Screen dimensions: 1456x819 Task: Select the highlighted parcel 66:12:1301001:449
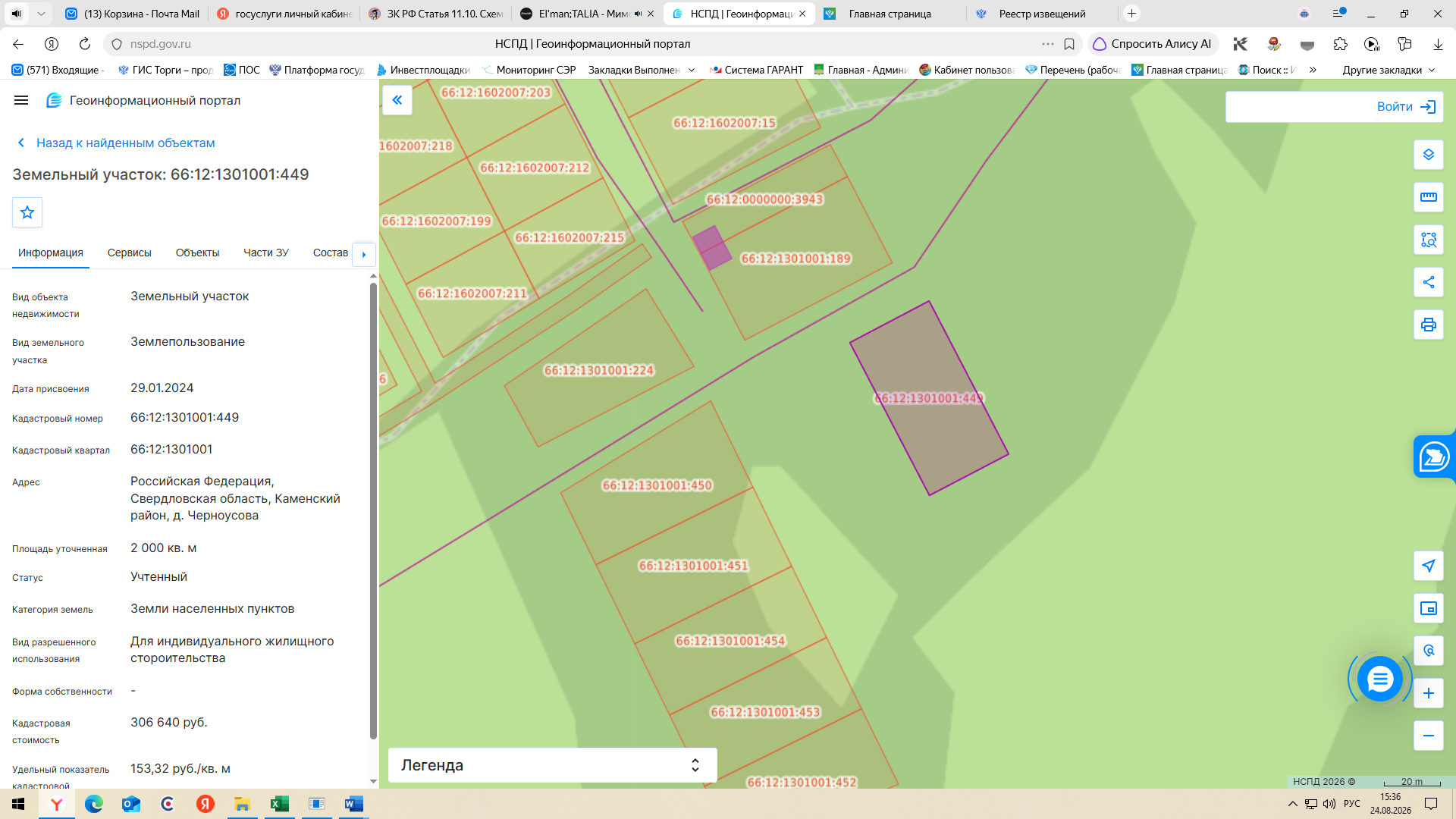929,398
